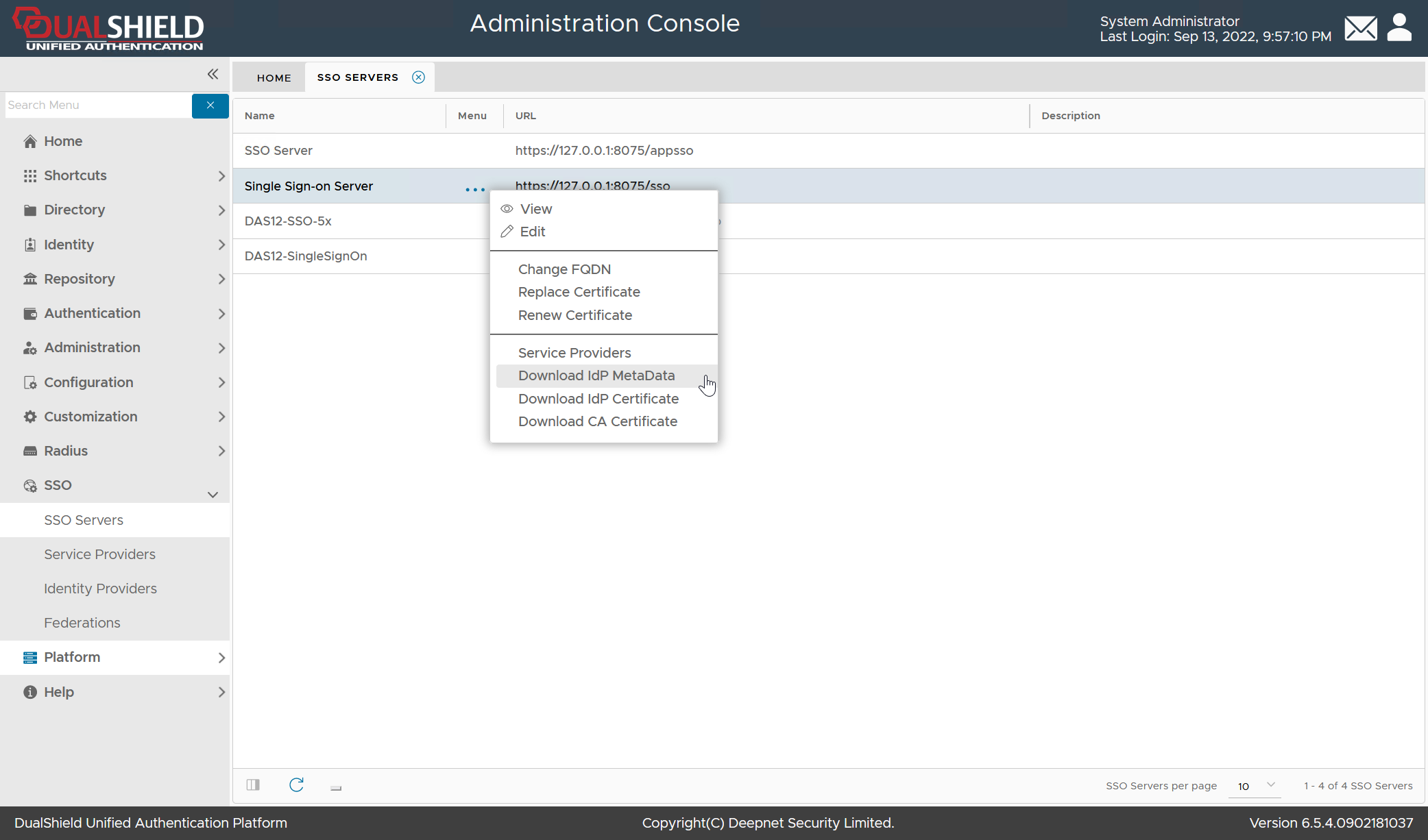
Task: Choose Replace Certificate from context menu
Action: click(579, 292)
